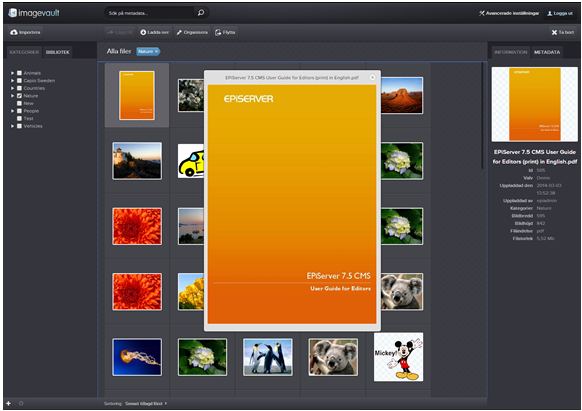This screenshot has height=411, width=582.
Task: Check the People category checkbox
Action: tap(19, 111)
